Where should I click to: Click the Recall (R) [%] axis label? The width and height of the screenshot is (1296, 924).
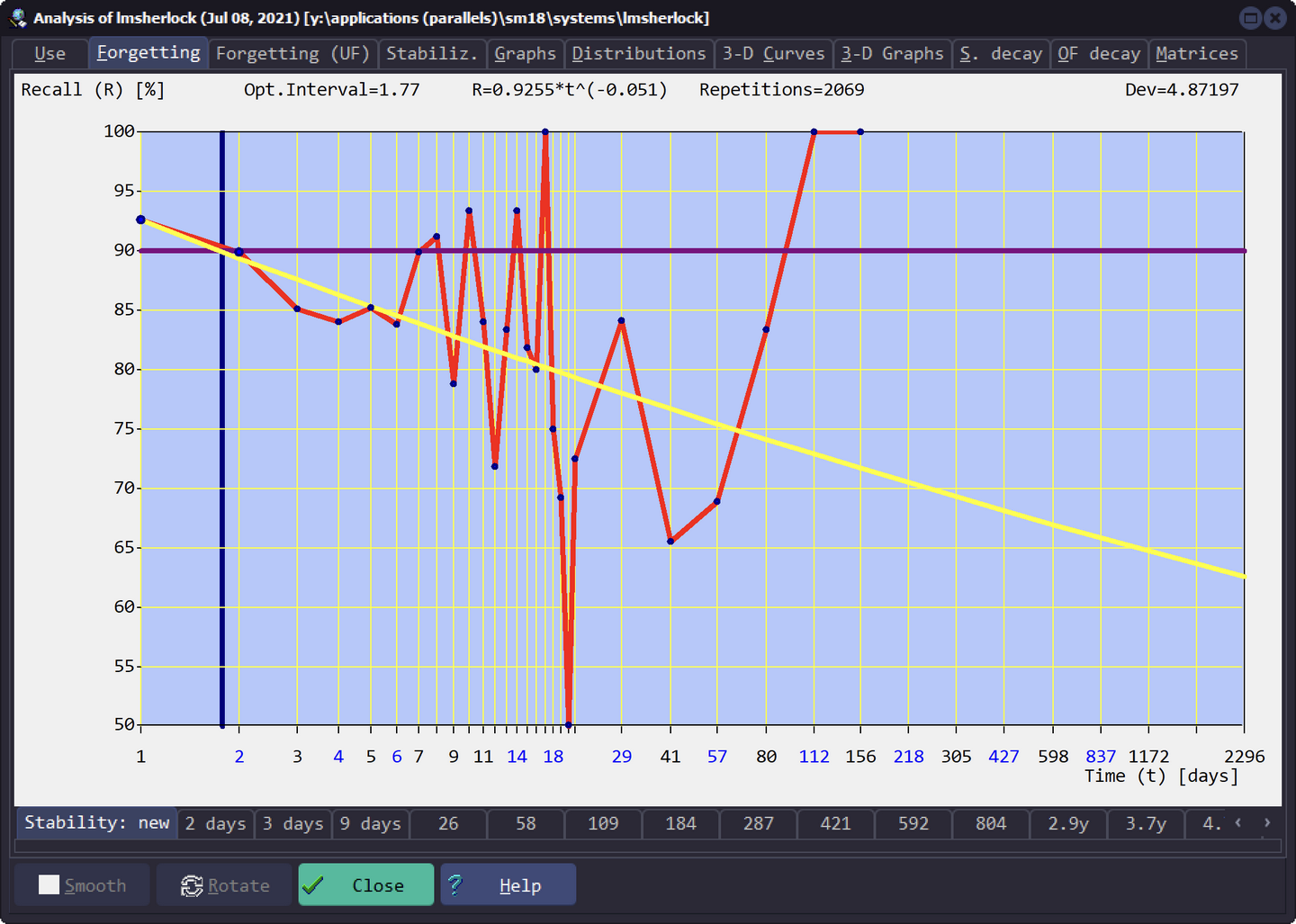point(93,90)
